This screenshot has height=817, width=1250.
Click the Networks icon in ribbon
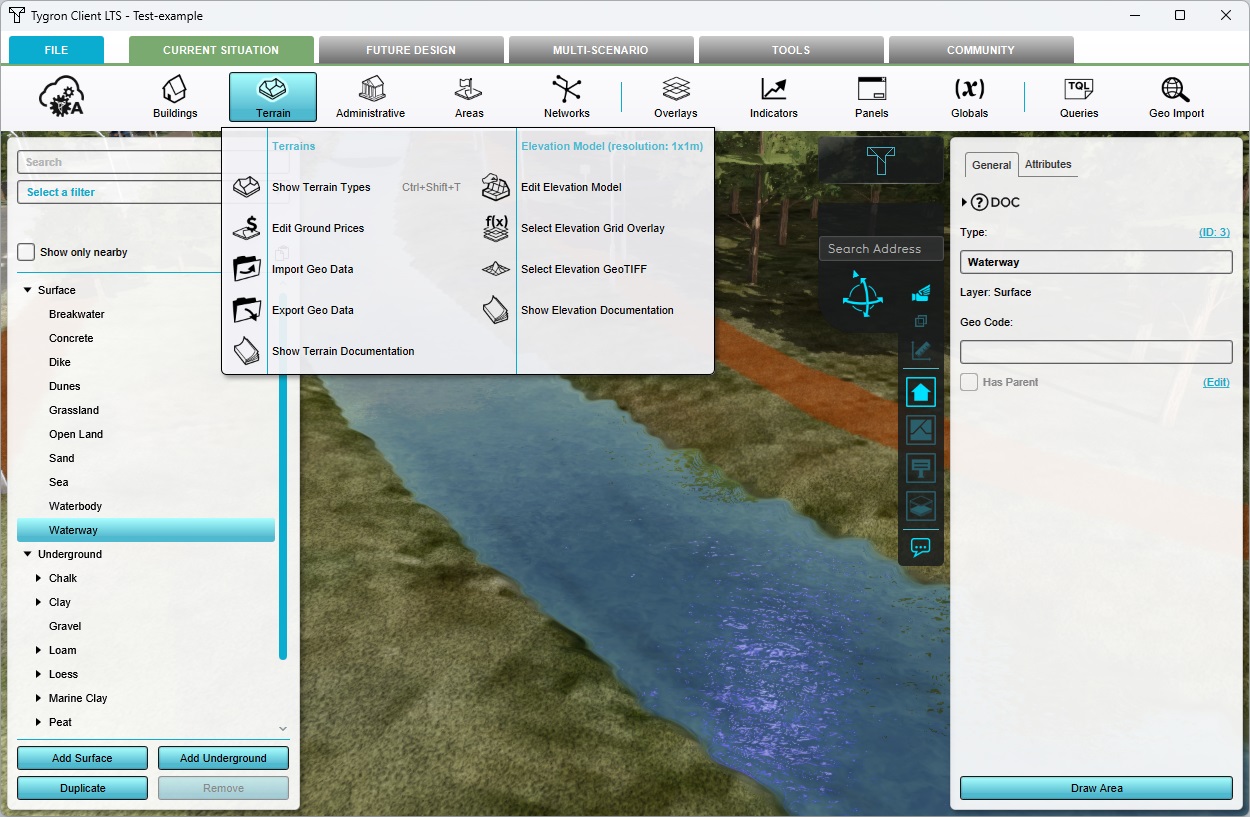(x=566, y=97)
